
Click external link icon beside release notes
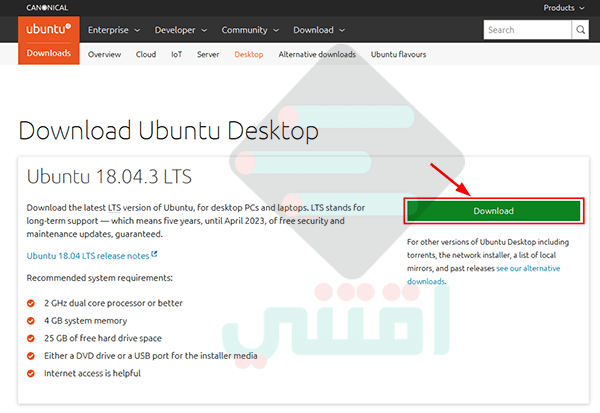pos(154,254)
